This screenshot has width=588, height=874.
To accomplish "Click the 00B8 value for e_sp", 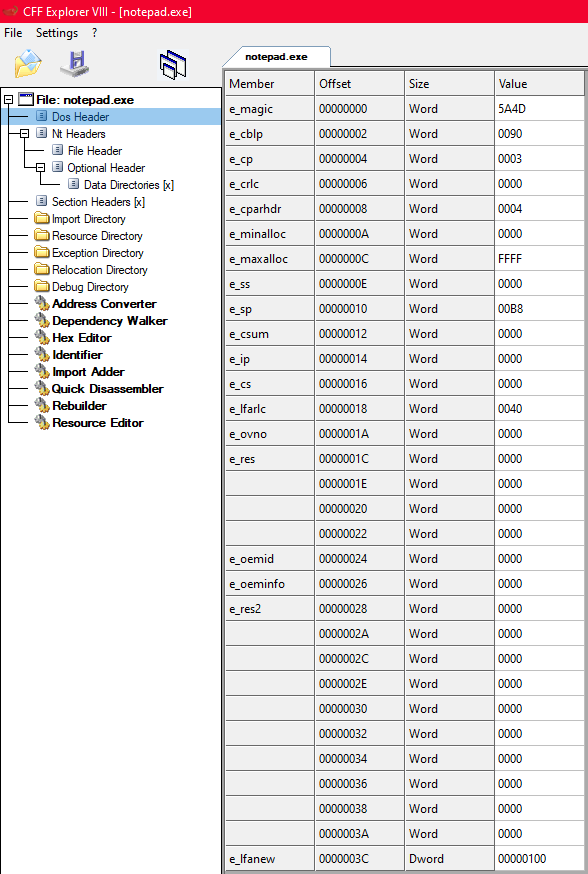I will (539, 309).
